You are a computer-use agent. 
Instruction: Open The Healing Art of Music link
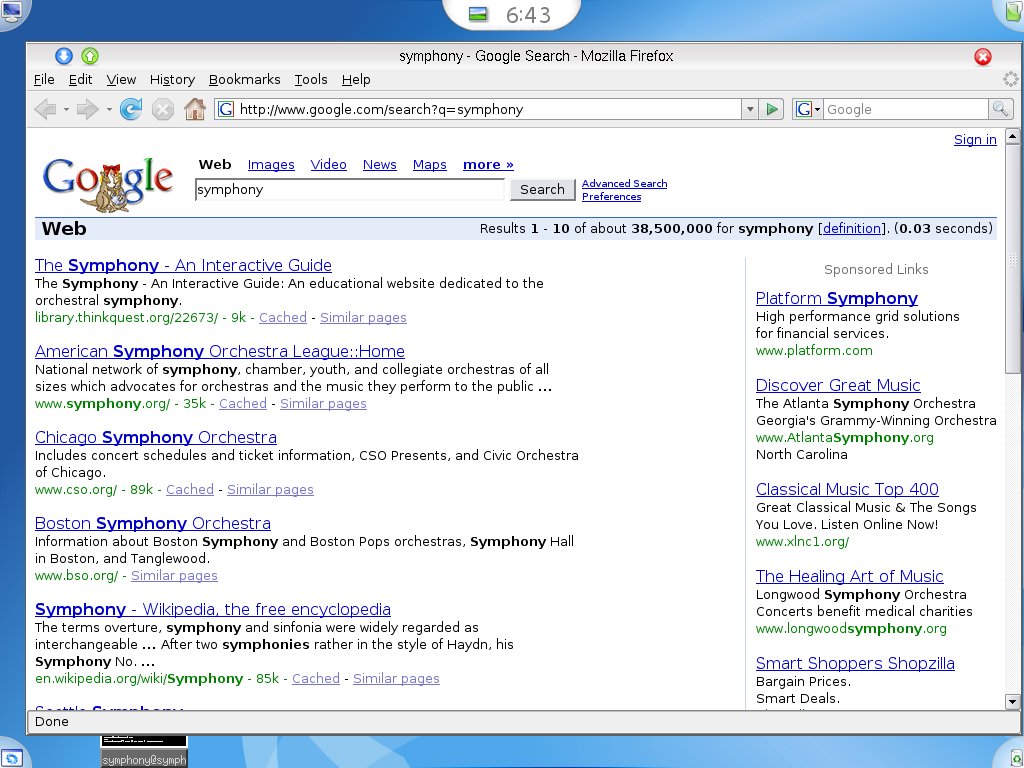tap(850, 576)
